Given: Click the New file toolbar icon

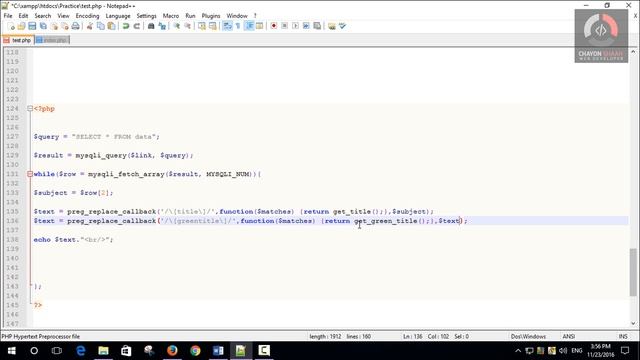Looking at the screenshot, I should (11, 26).
